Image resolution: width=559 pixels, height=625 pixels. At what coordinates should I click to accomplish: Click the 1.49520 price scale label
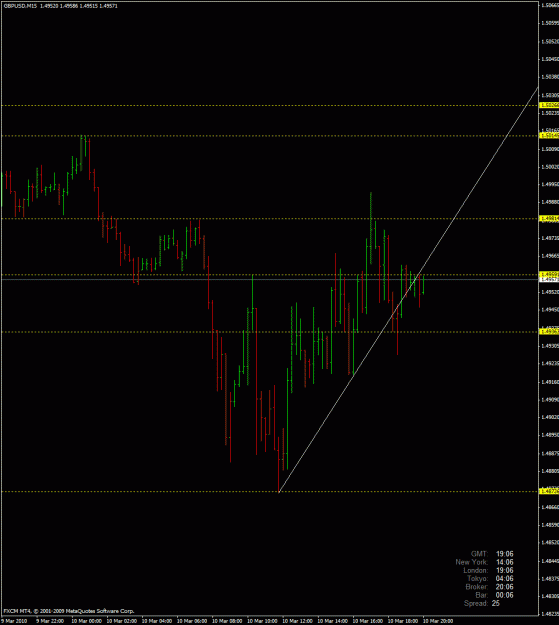pos(550,292)
